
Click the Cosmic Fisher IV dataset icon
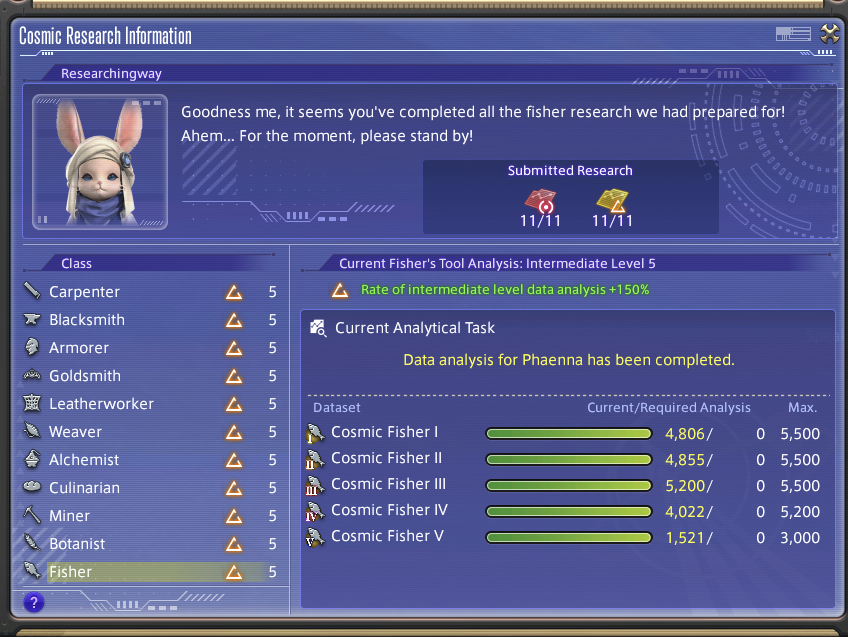click(x=315, y=511)
